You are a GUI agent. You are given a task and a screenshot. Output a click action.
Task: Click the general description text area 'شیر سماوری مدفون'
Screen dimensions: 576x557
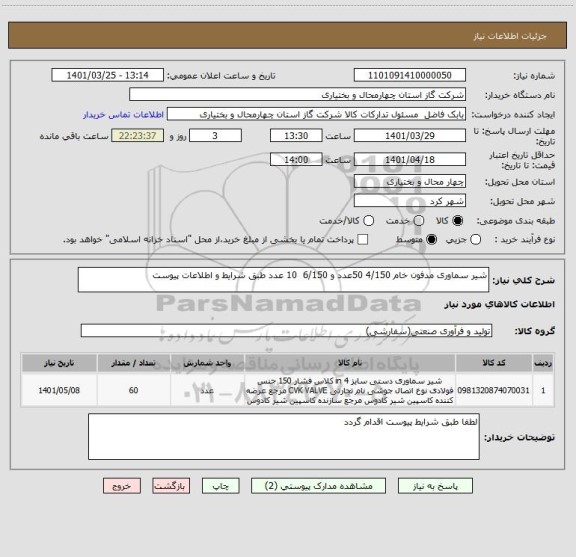283,280
